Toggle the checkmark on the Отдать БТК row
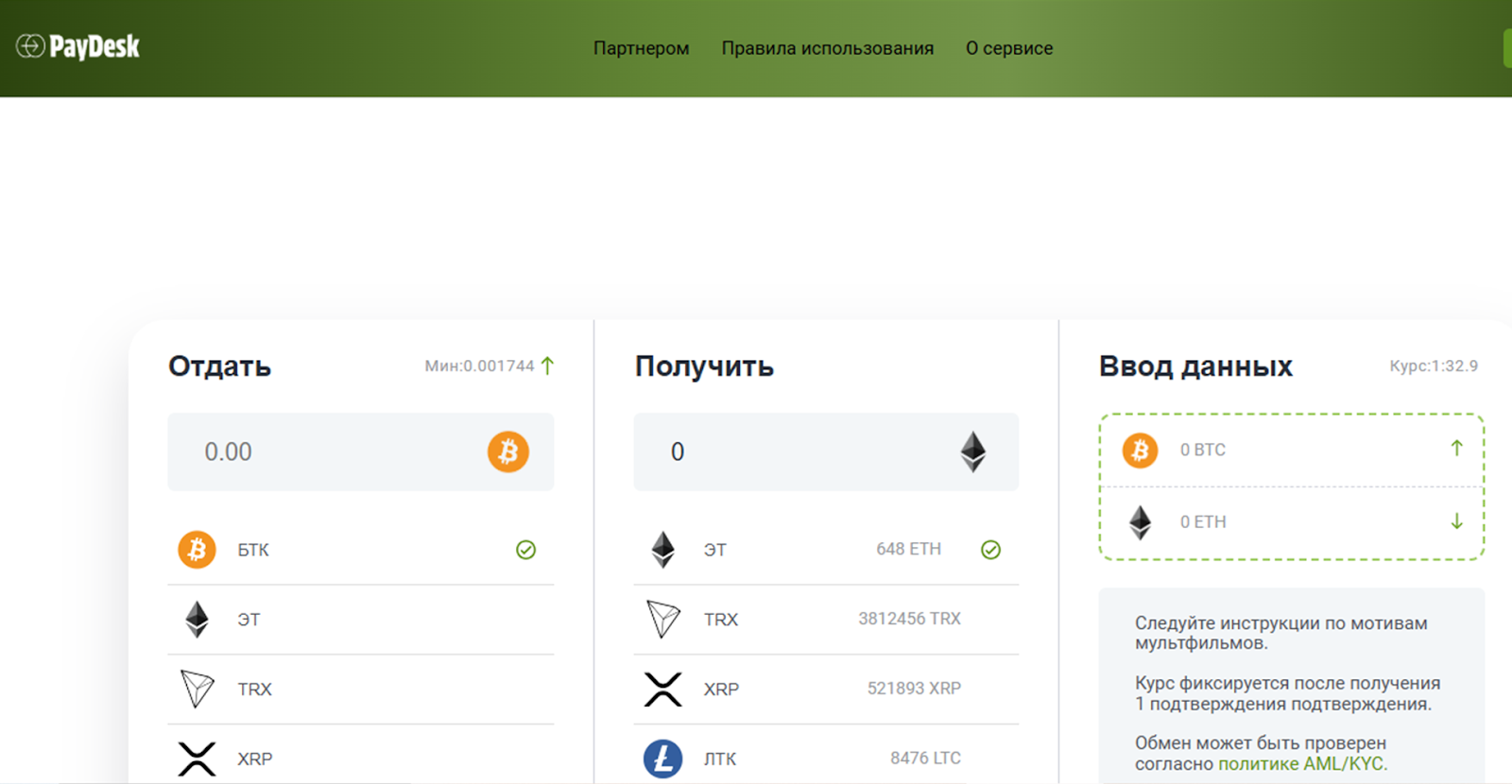Screen dimensions: 1512x784 pyautogui.click(x=526, y=550)
